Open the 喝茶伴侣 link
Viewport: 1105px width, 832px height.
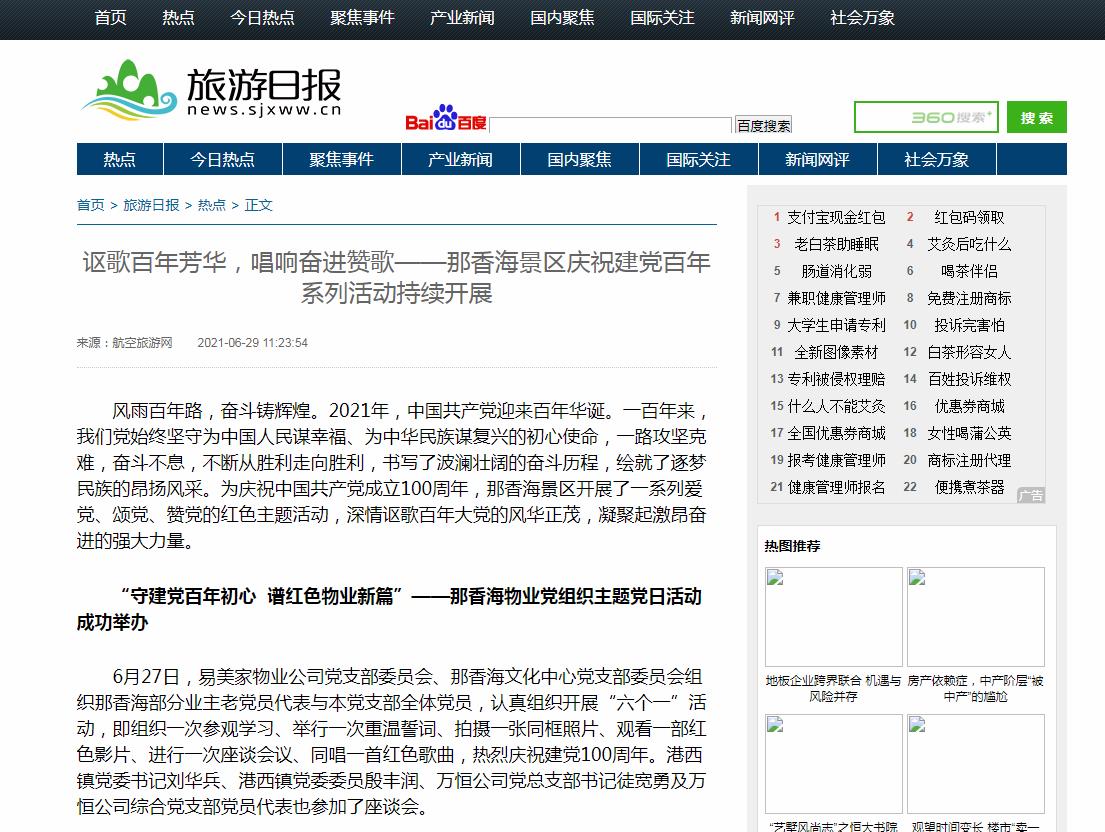pos(970,271)
